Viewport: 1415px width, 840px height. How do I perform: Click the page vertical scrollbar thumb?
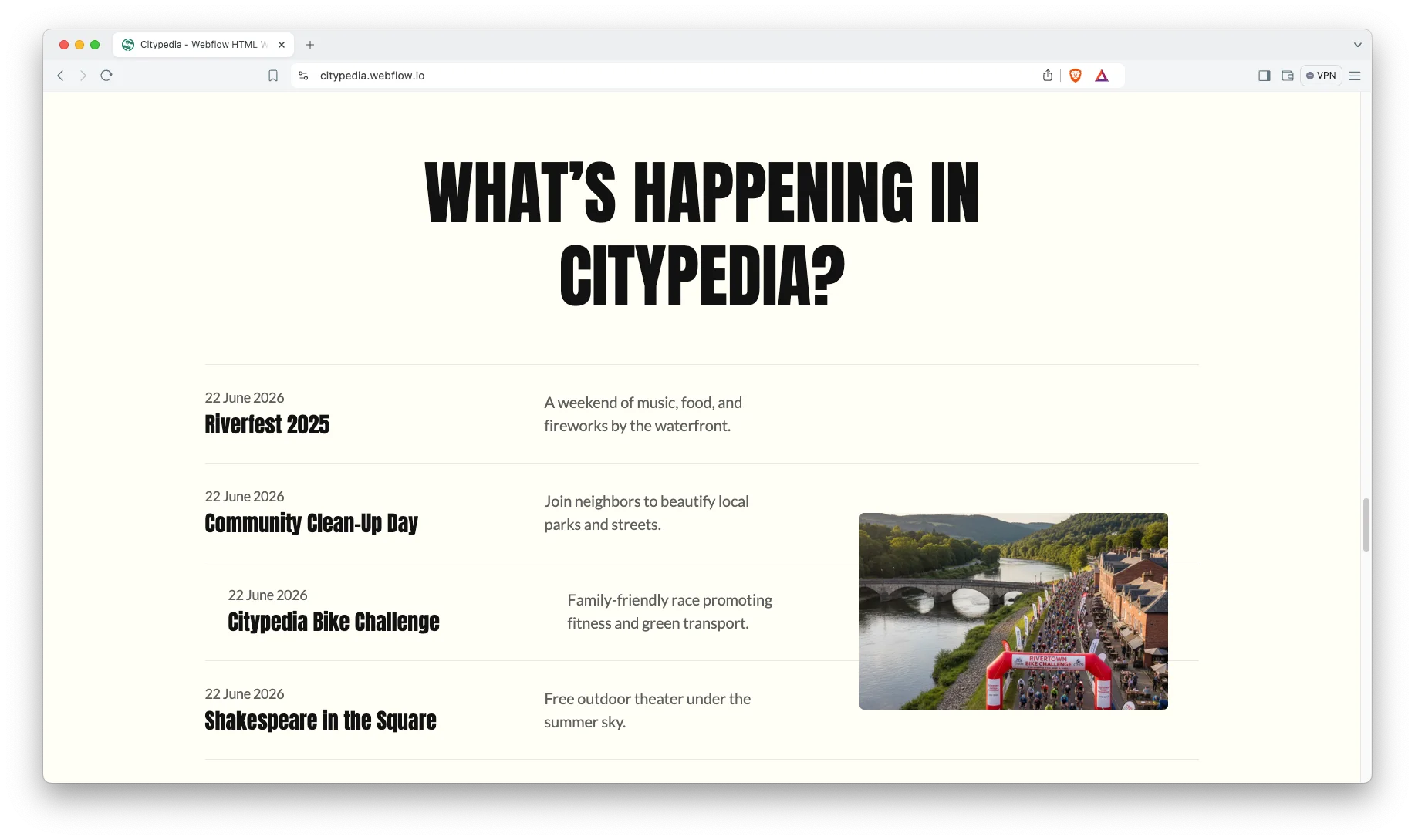tap(1366, 525)
